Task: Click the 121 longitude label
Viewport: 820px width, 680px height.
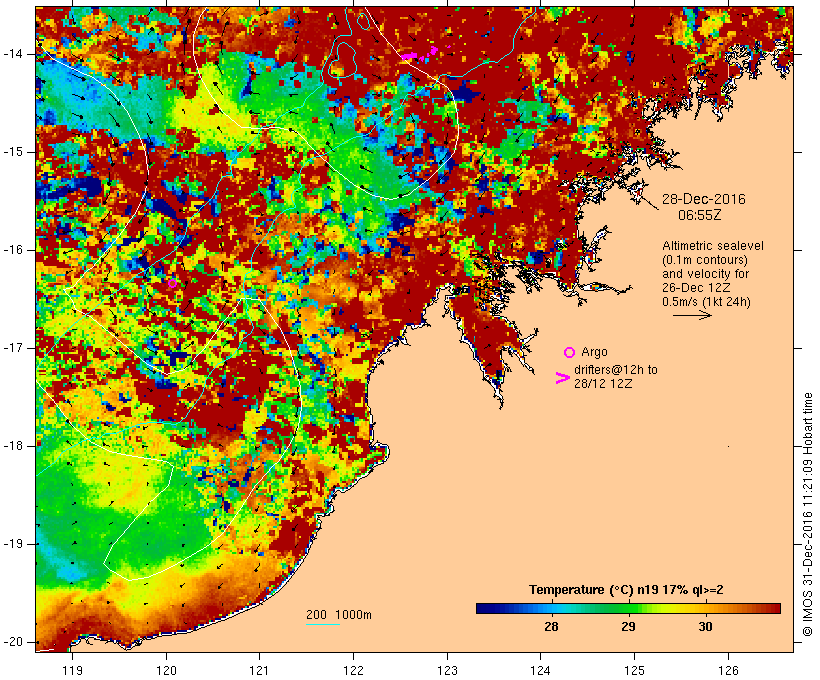Action: pyautogui.click(x=259, y=671)
